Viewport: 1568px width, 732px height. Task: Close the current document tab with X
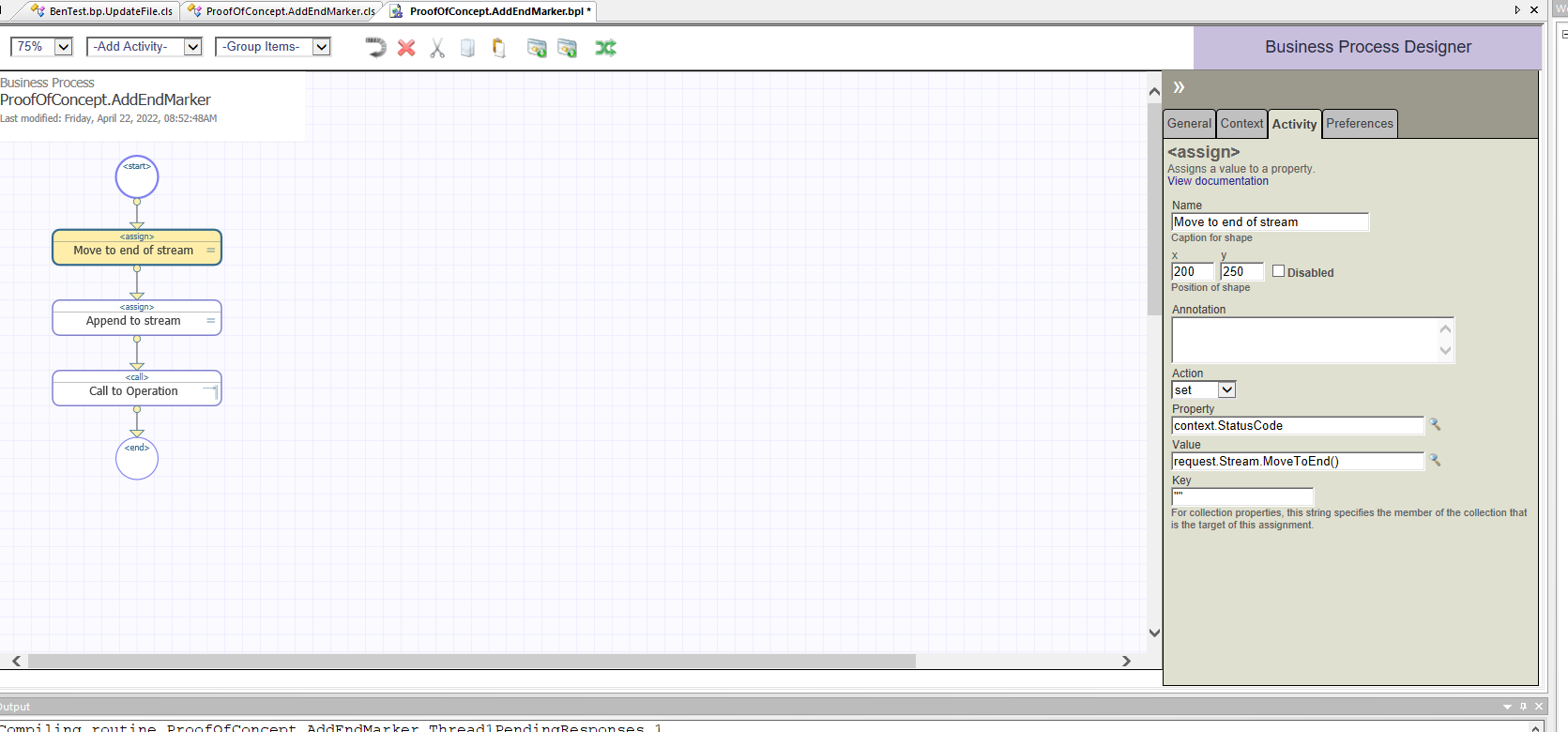coord(1534,10)
